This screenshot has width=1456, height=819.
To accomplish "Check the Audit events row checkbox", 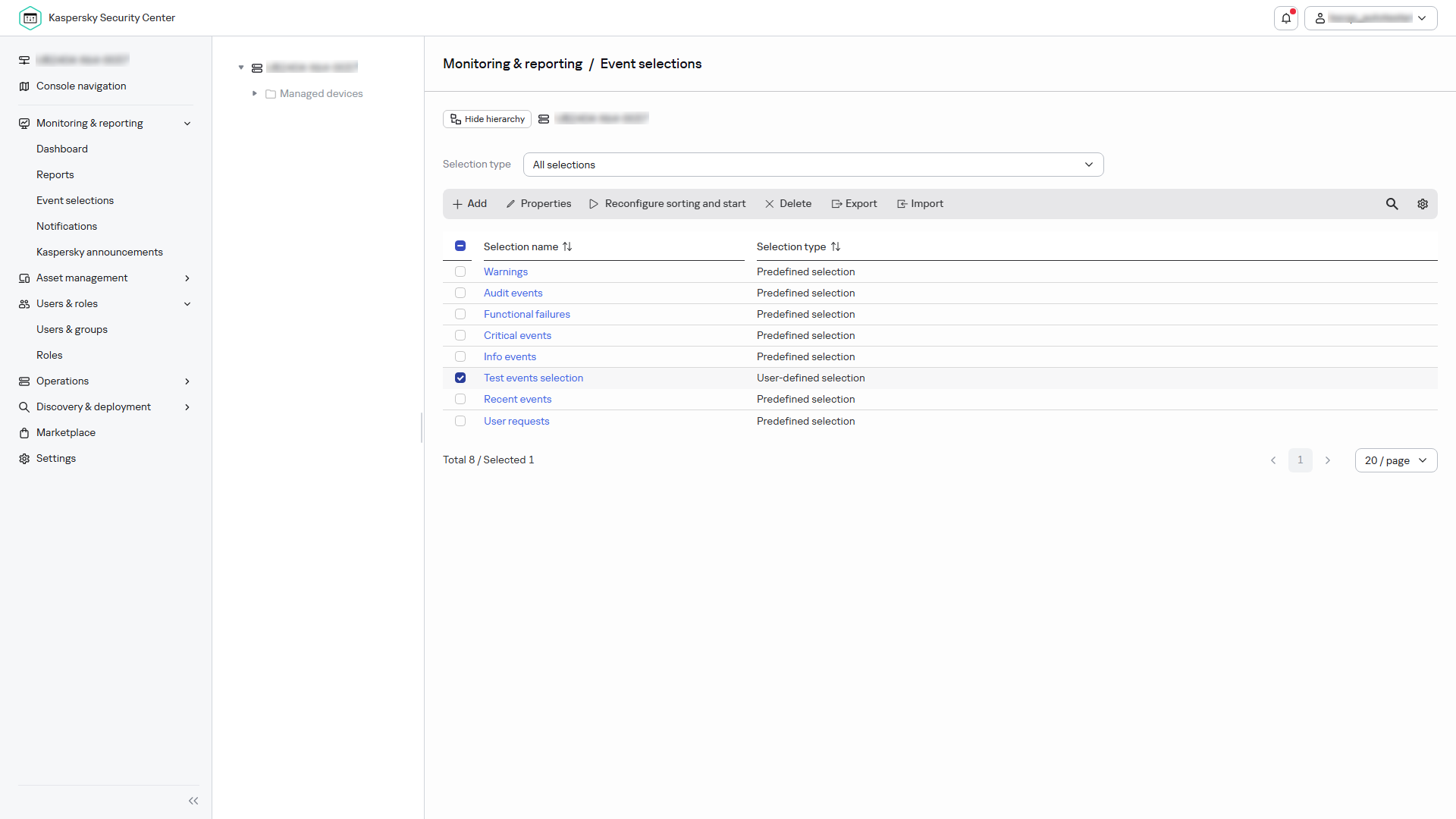I will 460,293.
